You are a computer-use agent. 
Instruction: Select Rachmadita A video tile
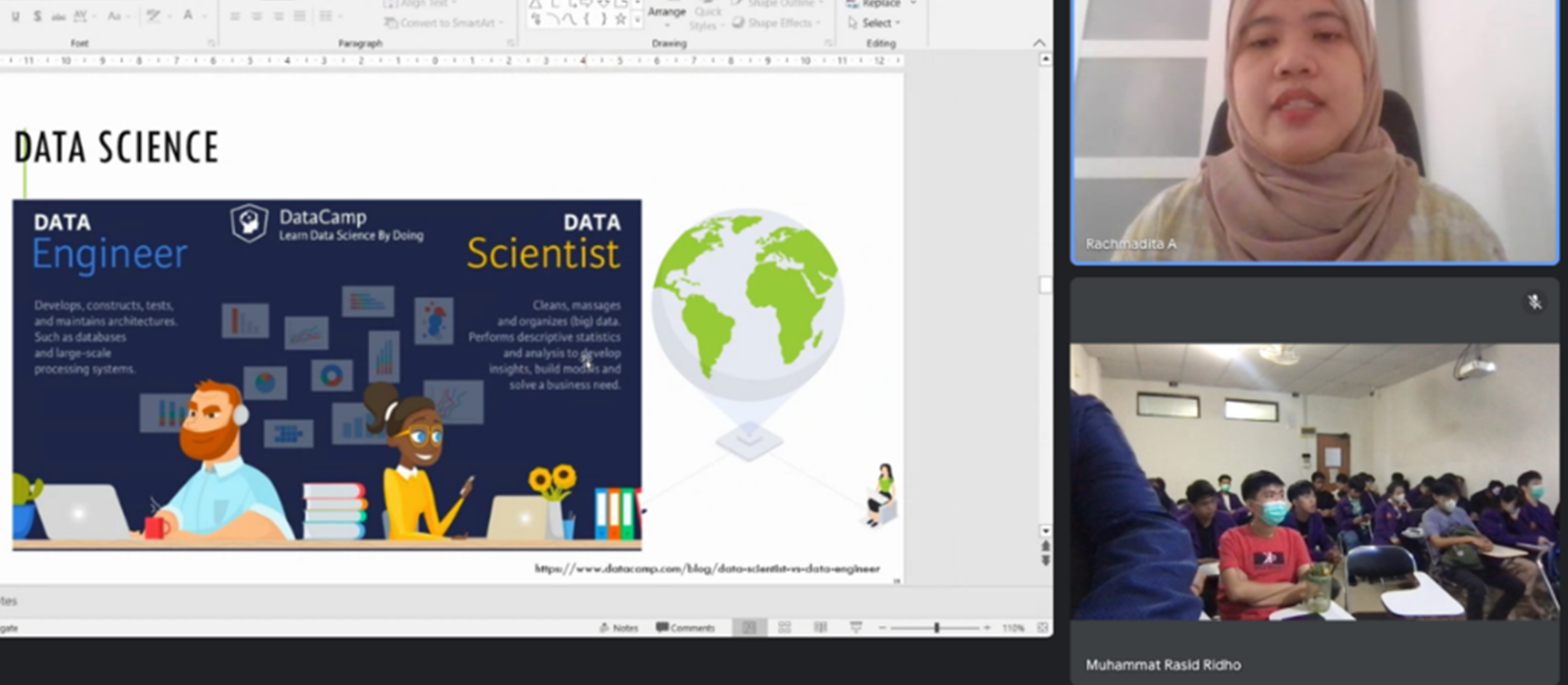tap(1313, 131)
